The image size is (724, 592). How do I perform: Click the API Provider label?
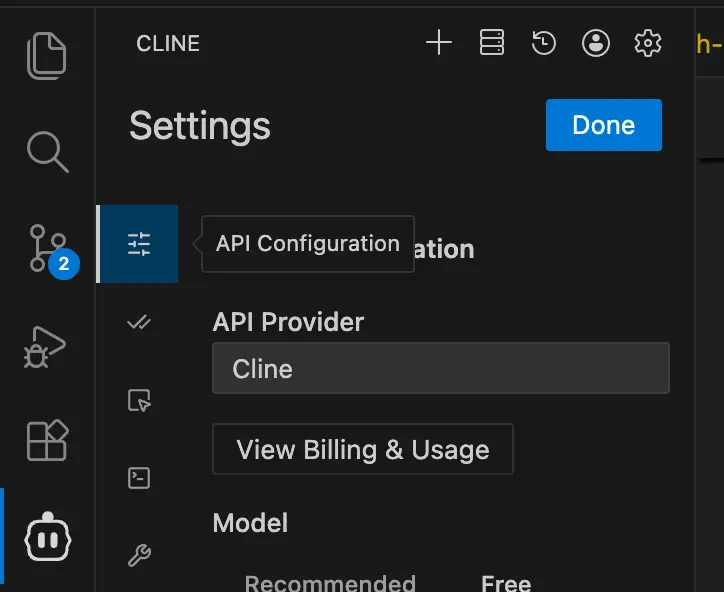click(x=288, y=321)
